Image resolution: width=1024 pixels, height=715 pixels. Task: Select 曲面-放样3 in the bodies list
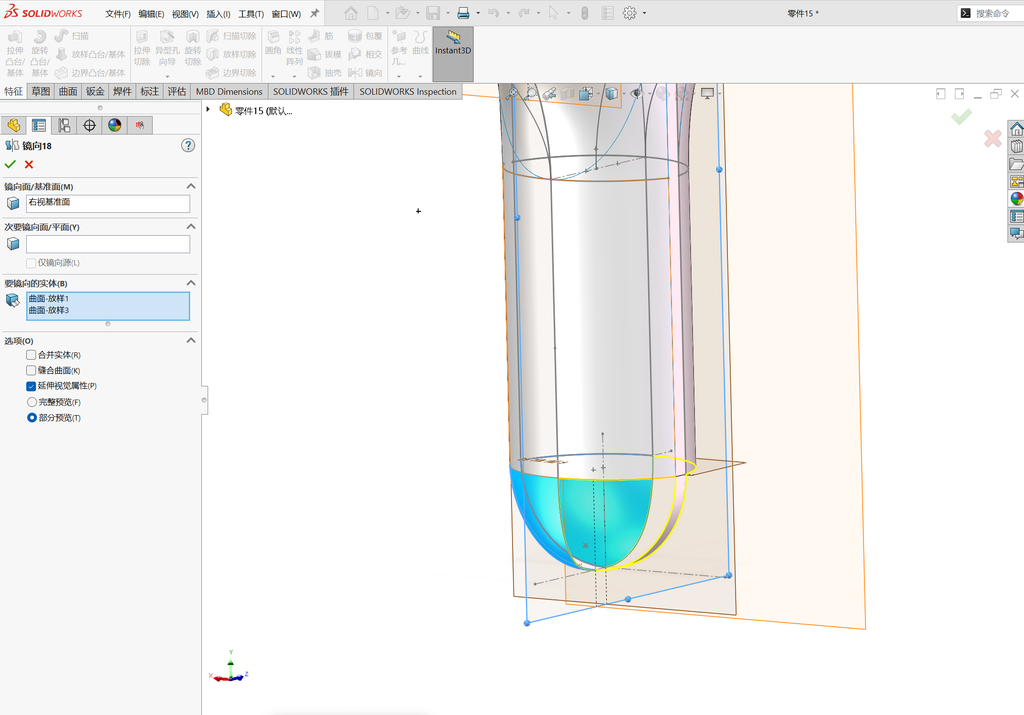tap(48, 310)
